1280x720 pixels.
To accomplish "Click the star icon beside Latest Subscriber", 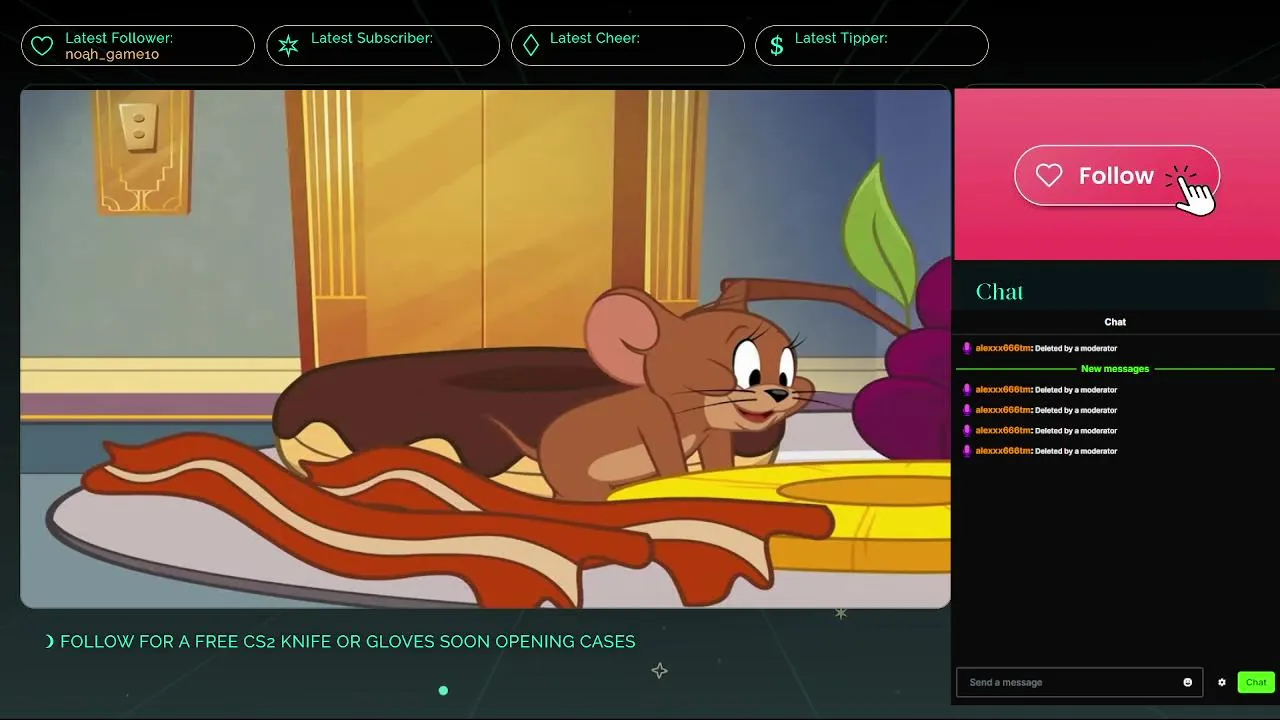I will 288,46.
